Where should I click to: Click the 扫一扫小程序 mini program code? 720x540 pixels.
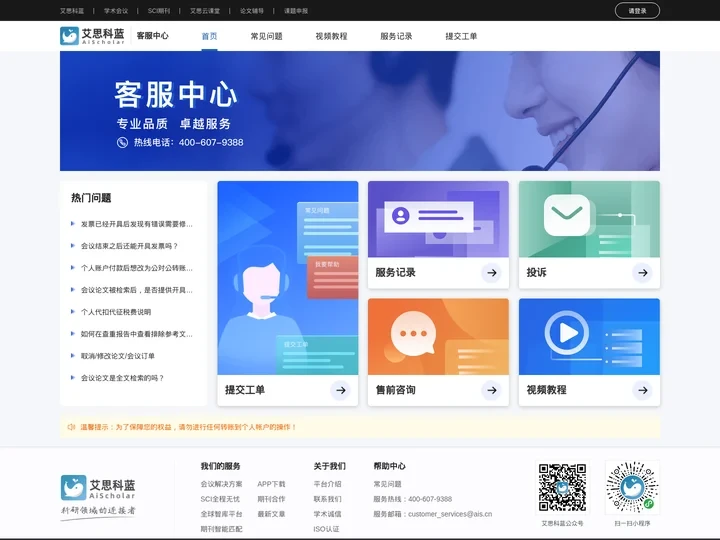(x=632, y=487)
